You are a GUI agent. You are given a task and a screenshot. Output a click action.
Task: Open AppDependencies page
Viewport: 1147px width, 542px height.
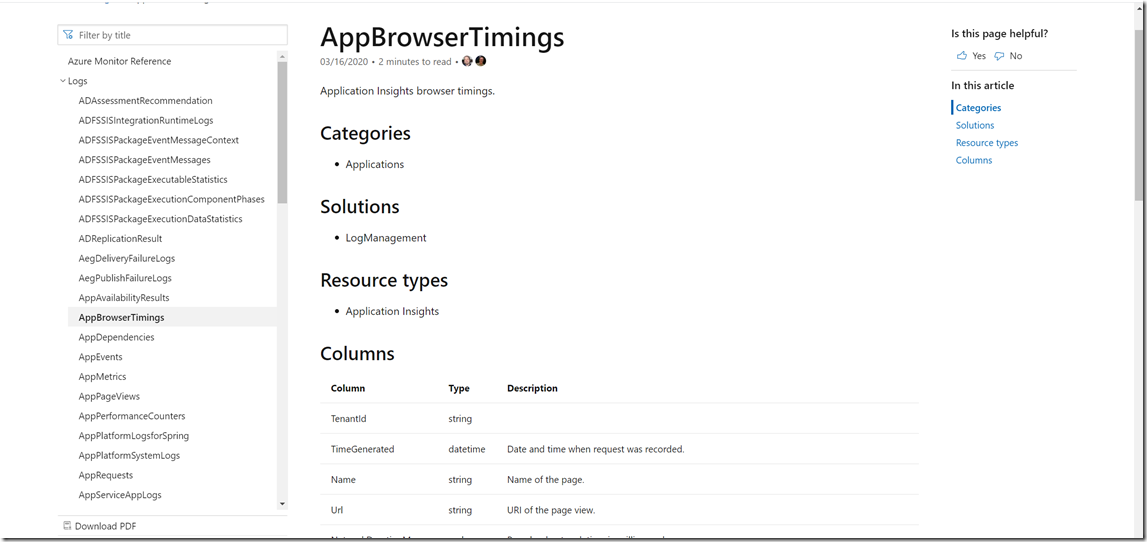[116, 338]
